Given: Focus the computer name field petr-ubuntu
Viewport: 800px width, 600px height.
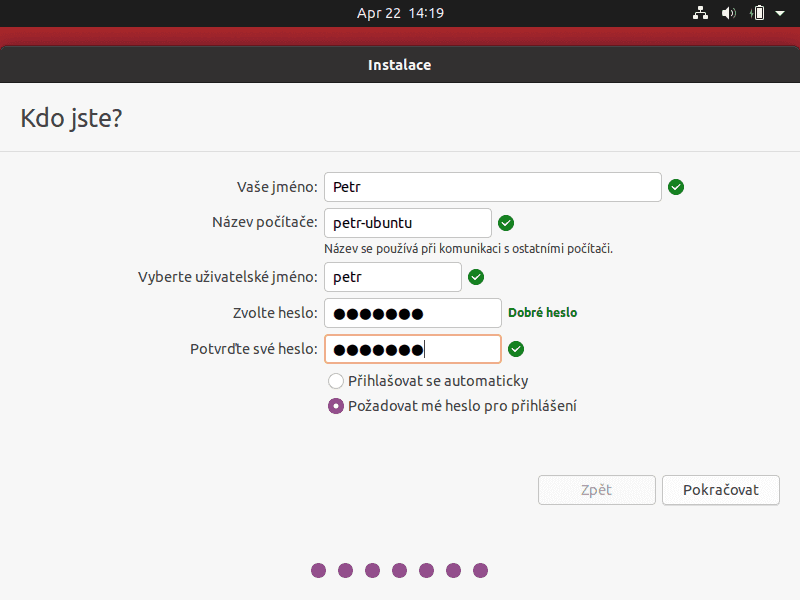Looking at the screenshot, I should click(408, 223).
